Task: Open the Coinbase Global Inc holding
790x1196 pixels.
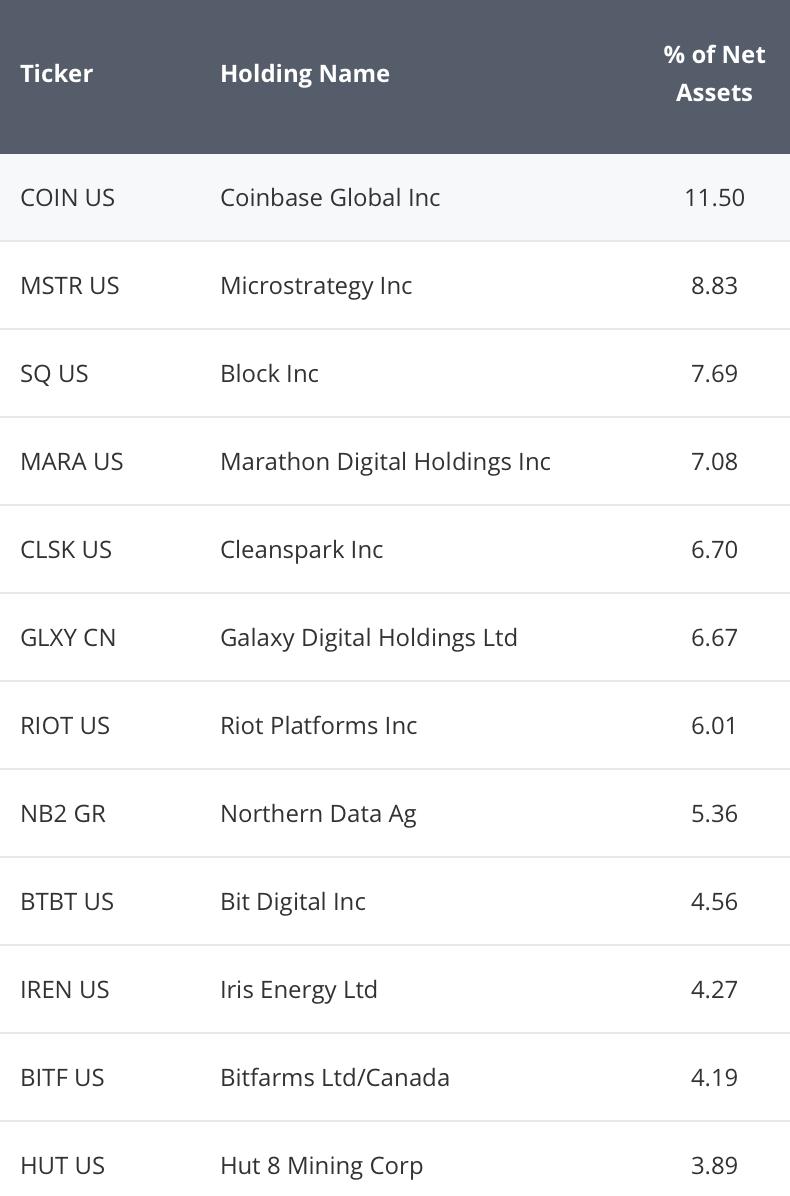Action: pos(330,198)
